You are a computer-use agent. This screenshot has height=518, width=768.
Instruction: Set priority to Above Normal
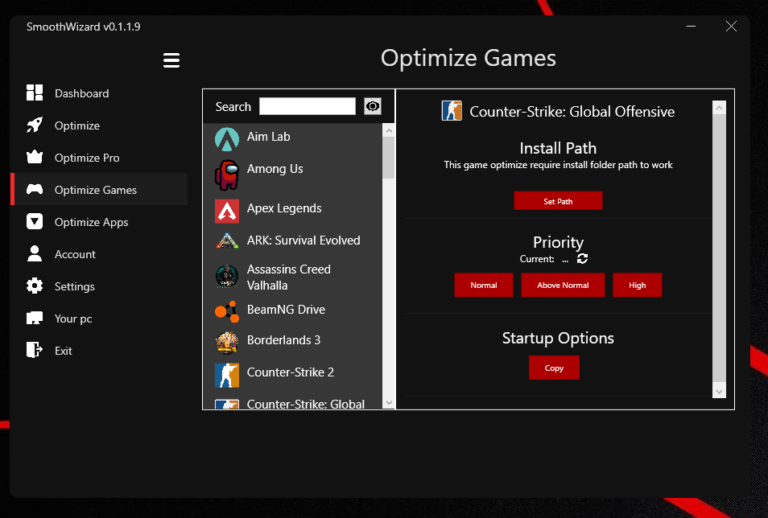tap(562, 285)
